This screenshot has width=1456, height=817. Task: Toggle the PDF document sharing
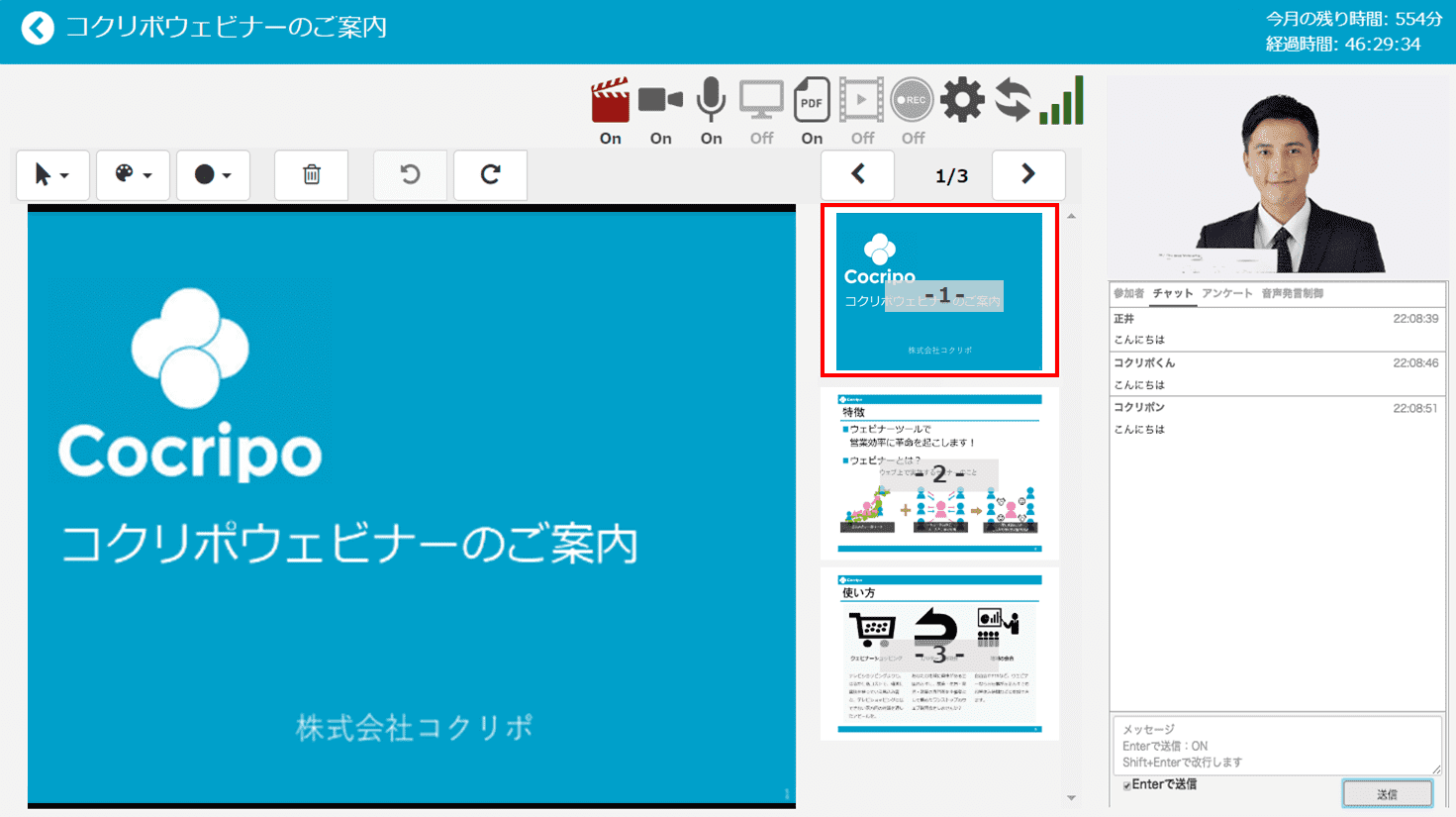pyautogui.click(x=812, y=100)
